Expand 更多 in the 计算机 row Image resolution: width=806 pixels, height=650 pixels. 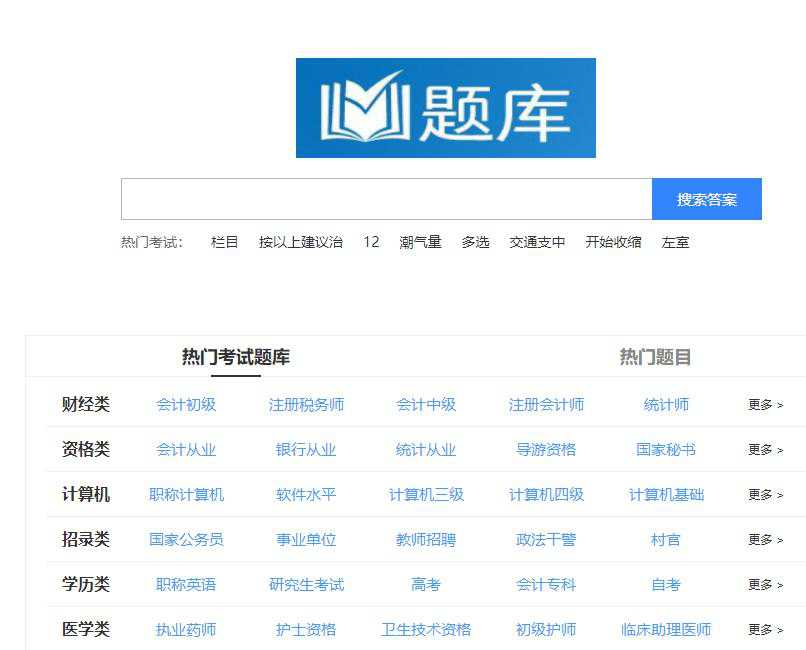click(x=765, y=495)
